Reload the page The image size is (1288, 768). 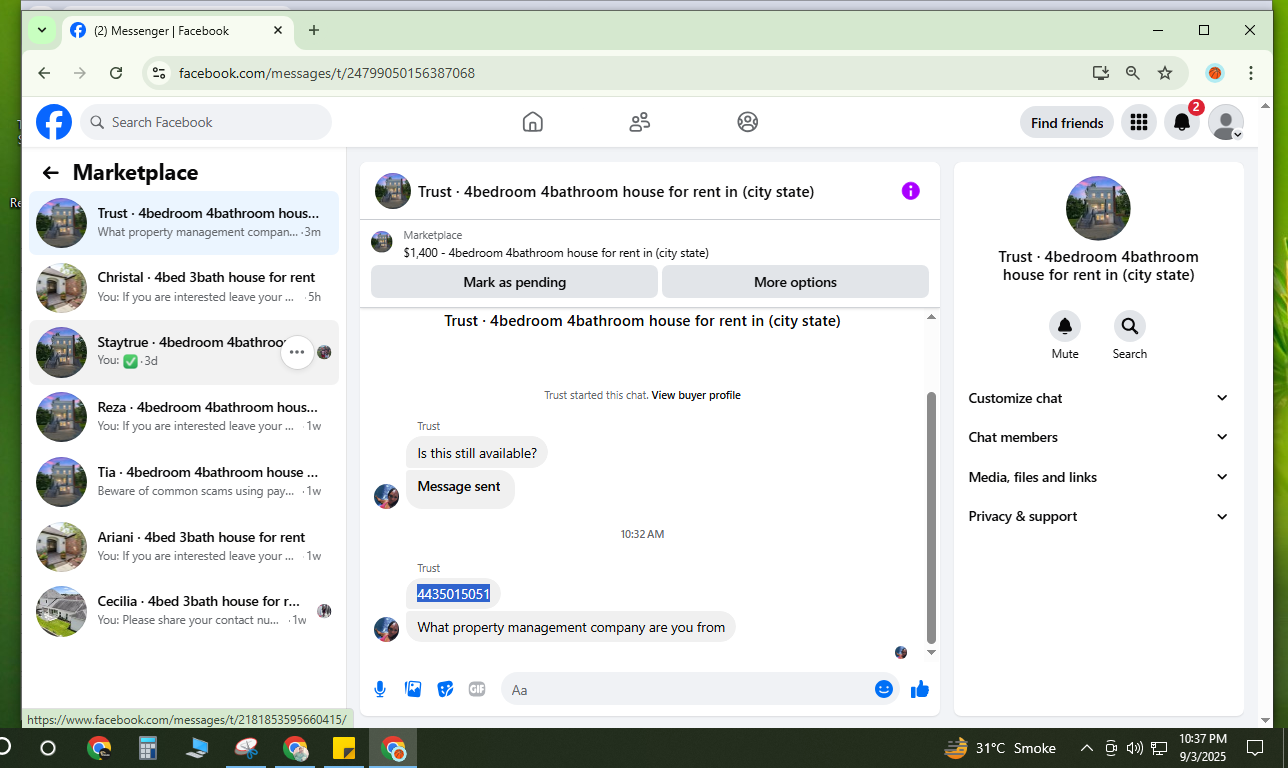(x=116, y=73)
